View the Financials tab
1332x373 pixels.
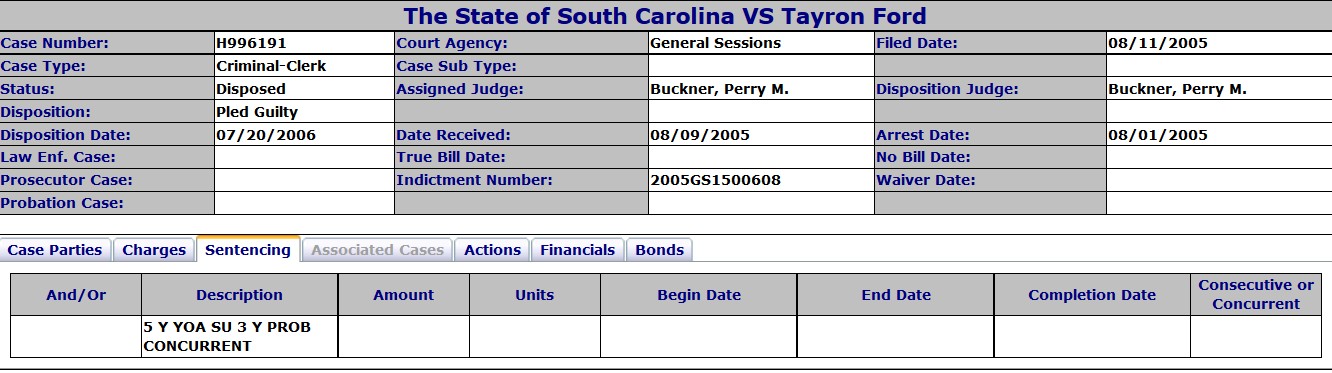coord(578,250)
